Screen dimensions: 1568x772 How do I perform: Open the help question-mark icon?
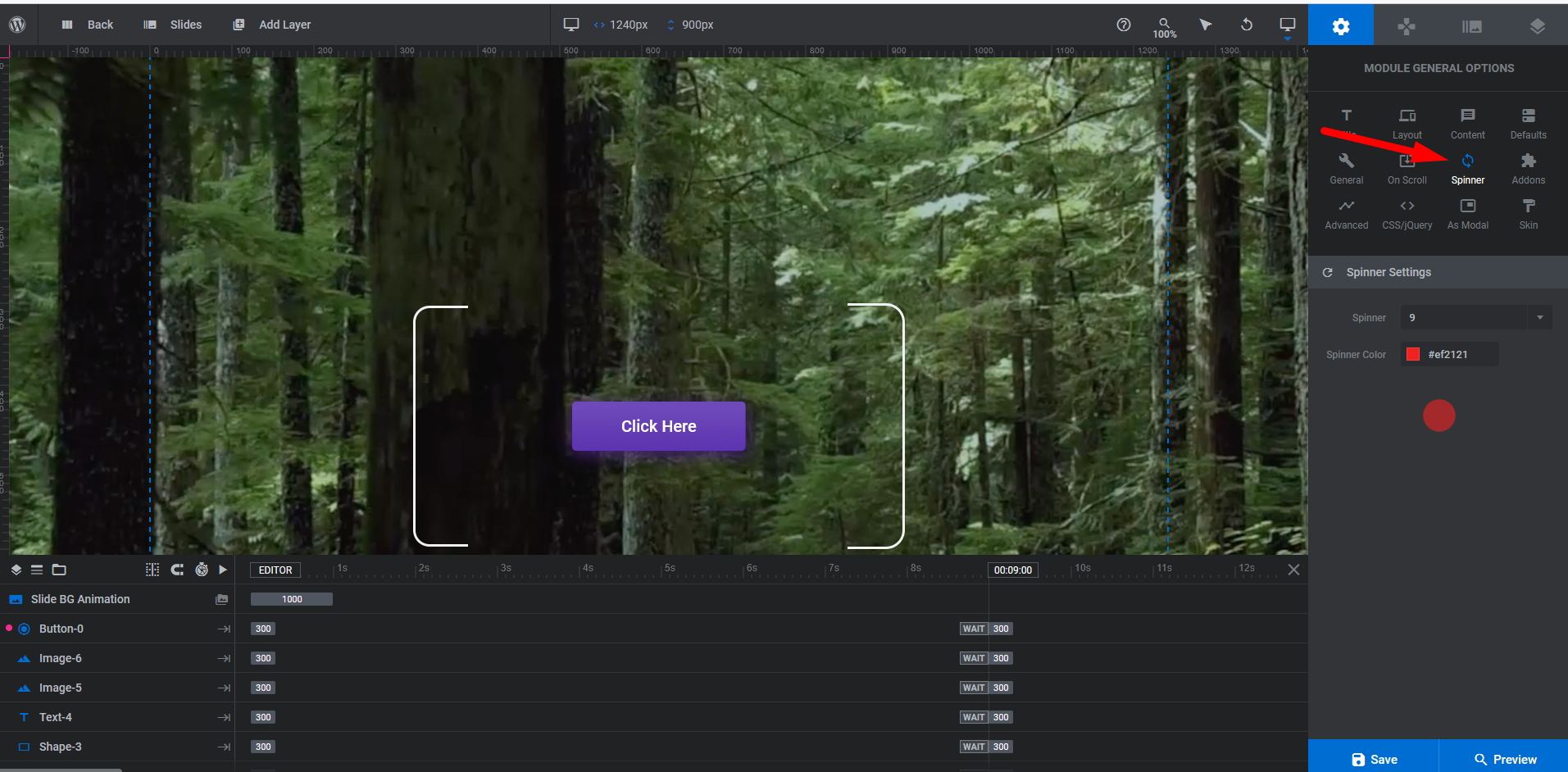[1124, 25]
